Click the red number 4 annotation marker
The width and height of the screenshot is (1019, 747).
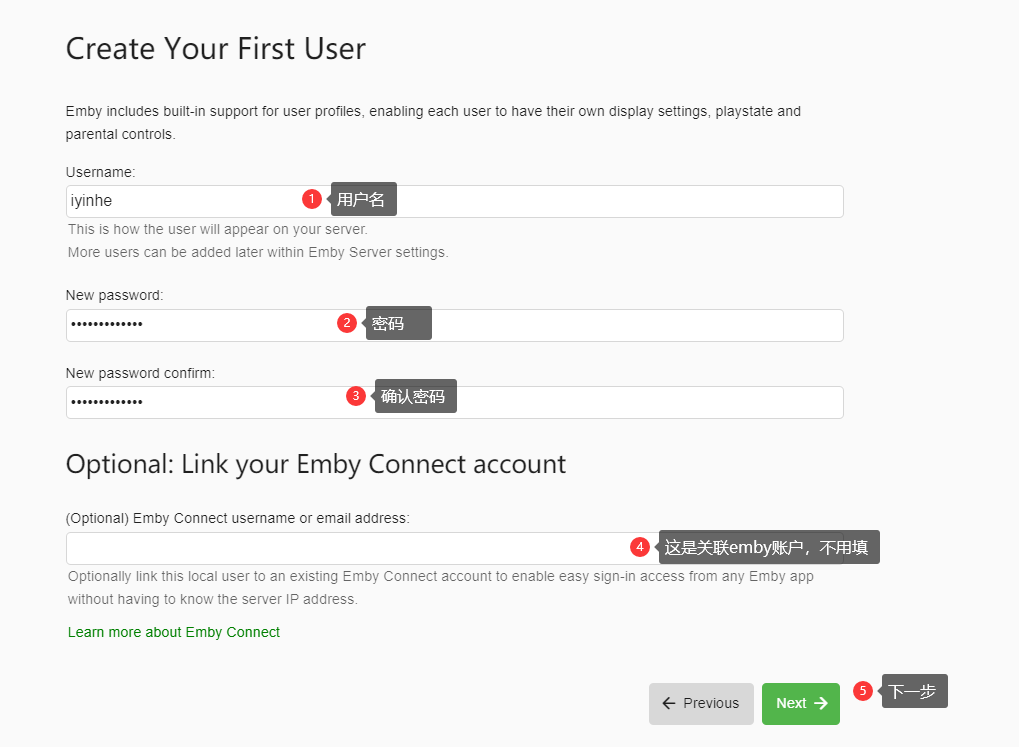point(640,547)
